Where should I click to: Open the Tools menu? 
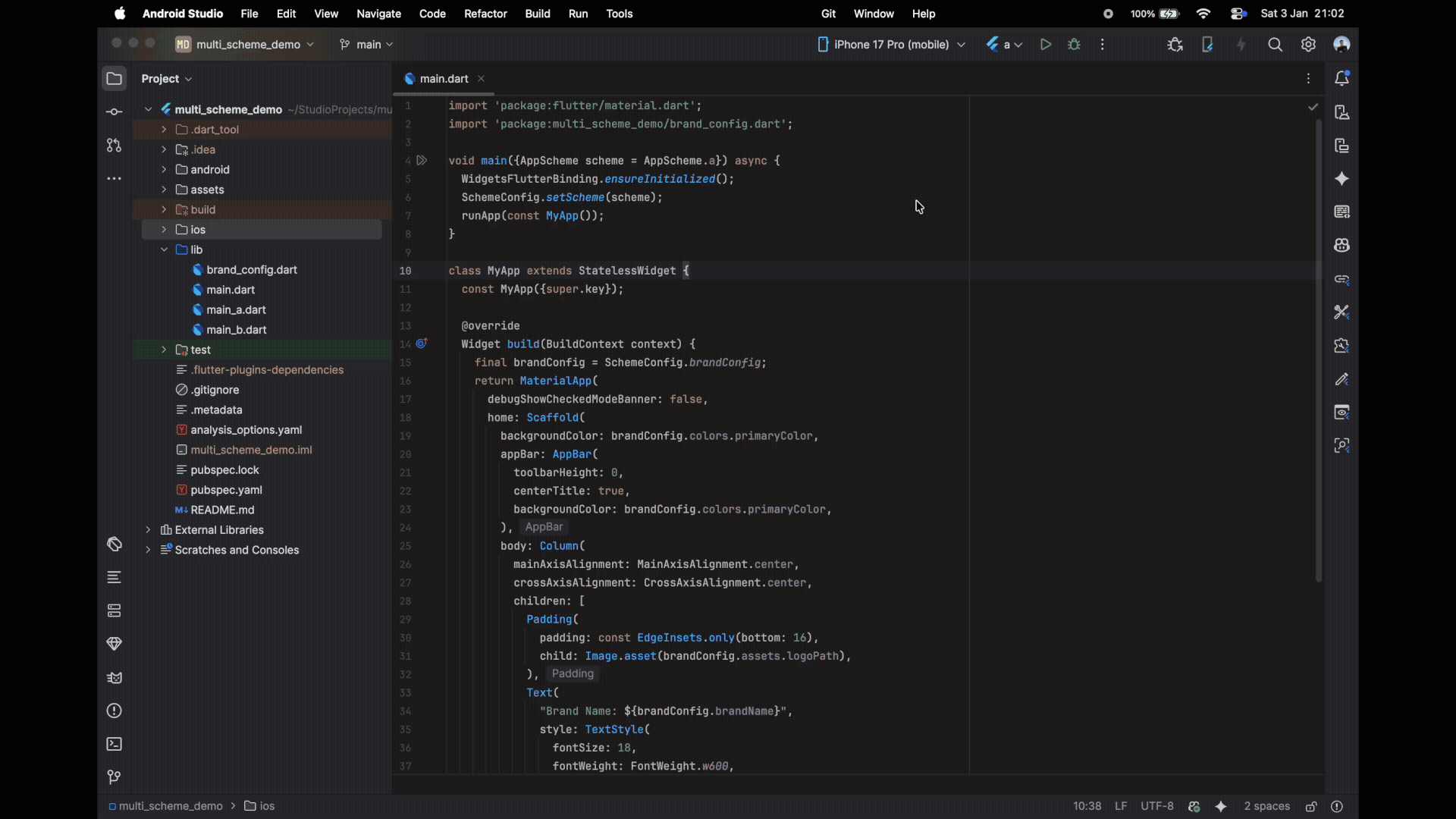619,14
